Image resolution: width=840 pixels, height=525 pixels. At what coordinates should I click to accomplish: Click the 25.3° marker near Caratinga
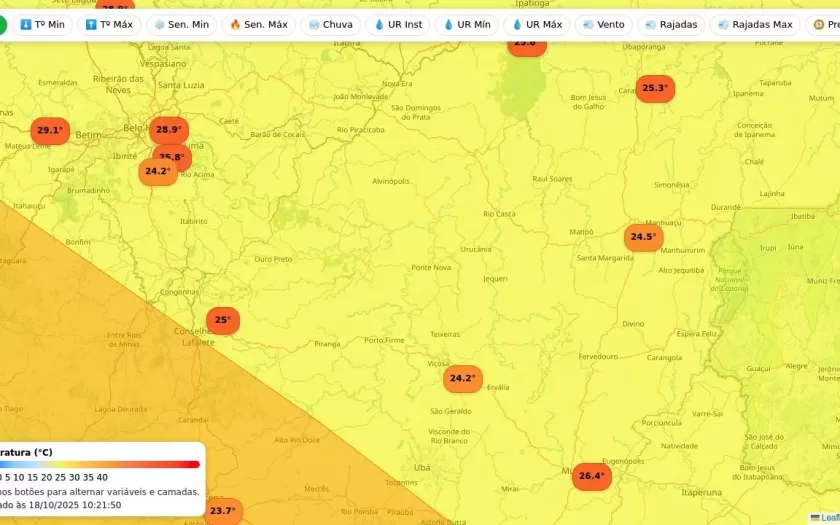pos(655,88)
